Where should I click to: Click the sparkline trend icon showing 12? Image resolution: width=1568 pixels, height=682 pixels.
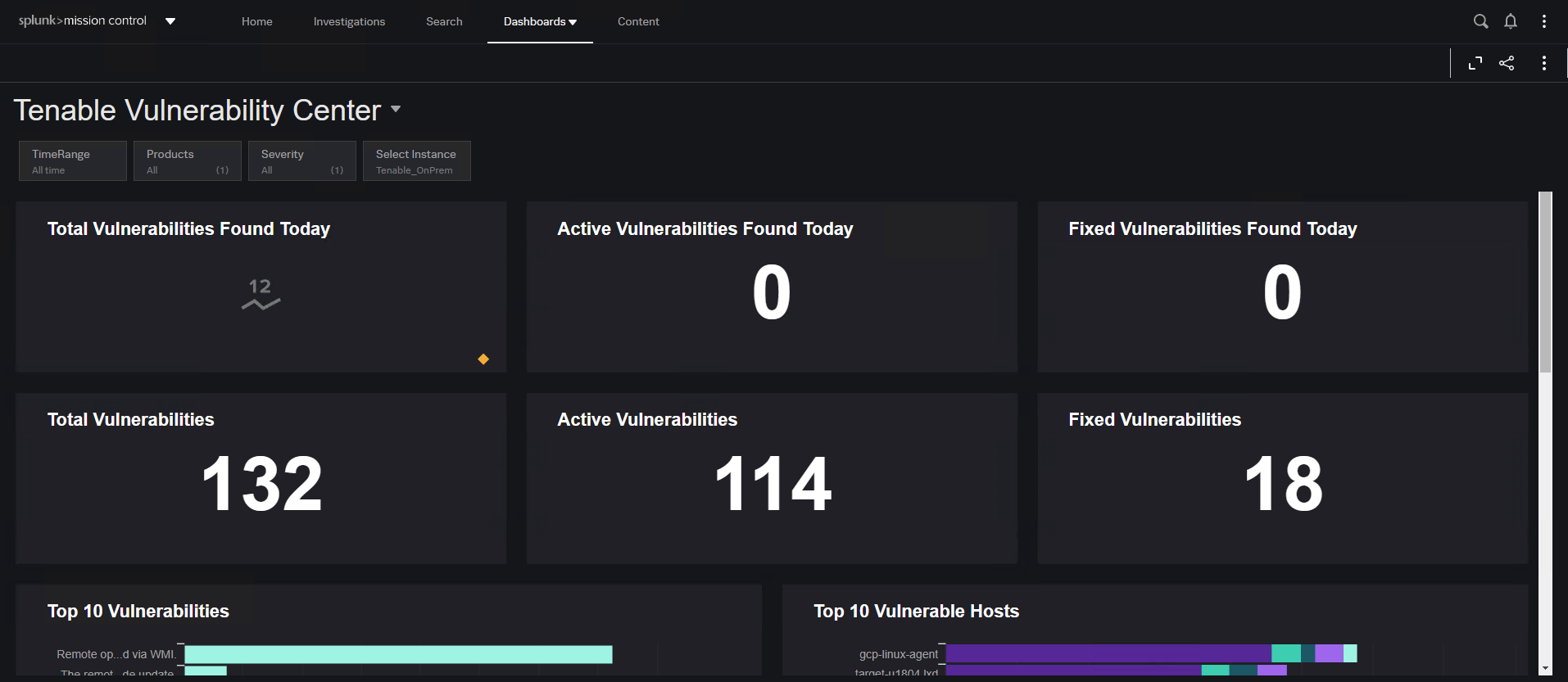pos(261,294)
